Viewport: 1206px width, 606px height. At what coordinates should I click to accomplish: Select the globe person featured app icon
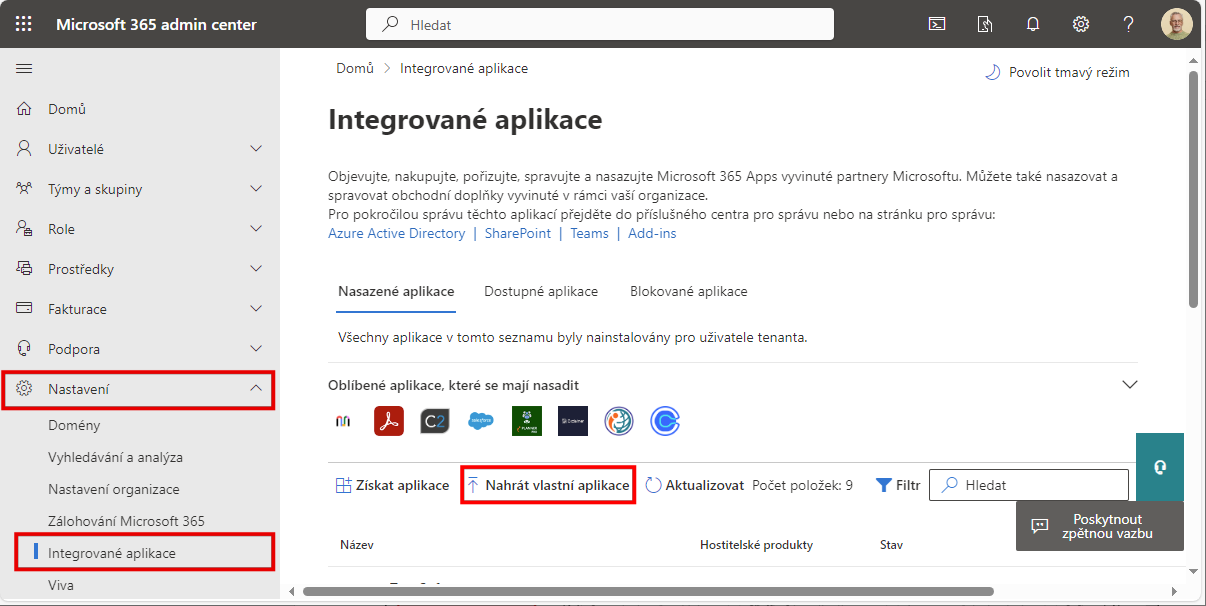tap(619, 421)
